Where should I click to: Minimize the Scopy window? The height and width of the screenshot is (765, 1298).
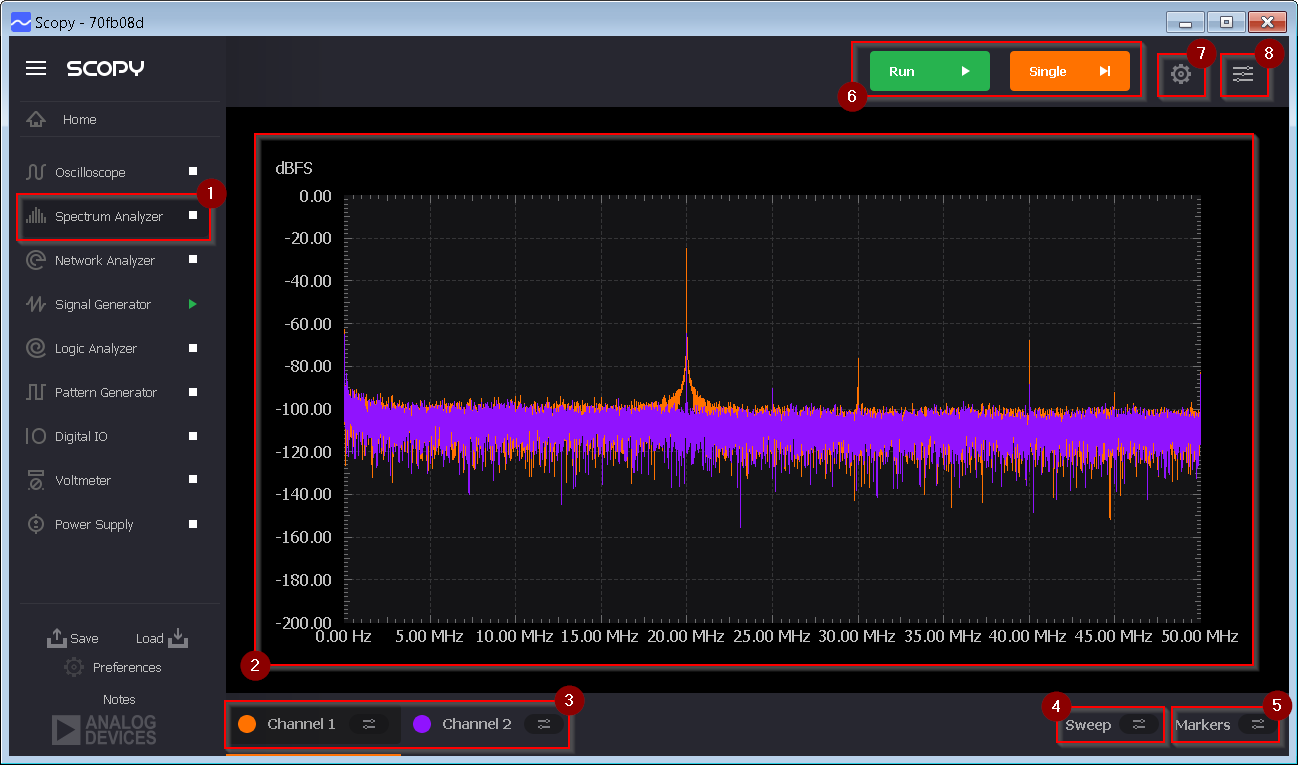[x=1185, y=22]
